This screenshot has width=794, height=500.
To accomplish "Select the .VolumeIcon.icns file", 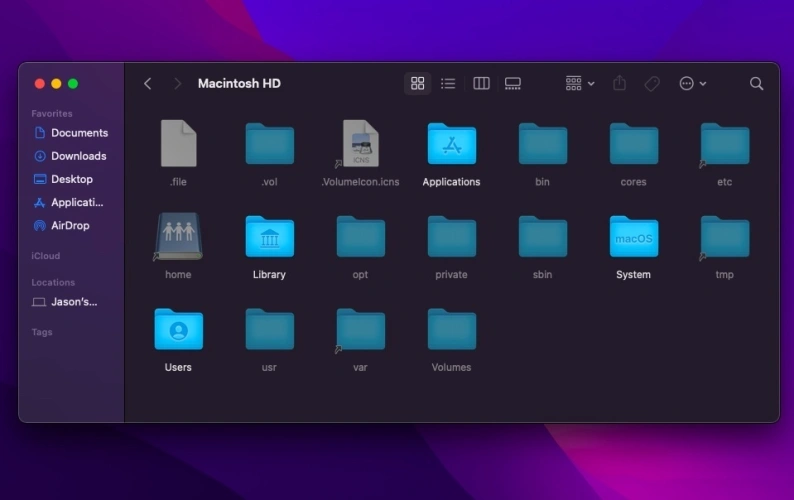I will pos(360,144).
